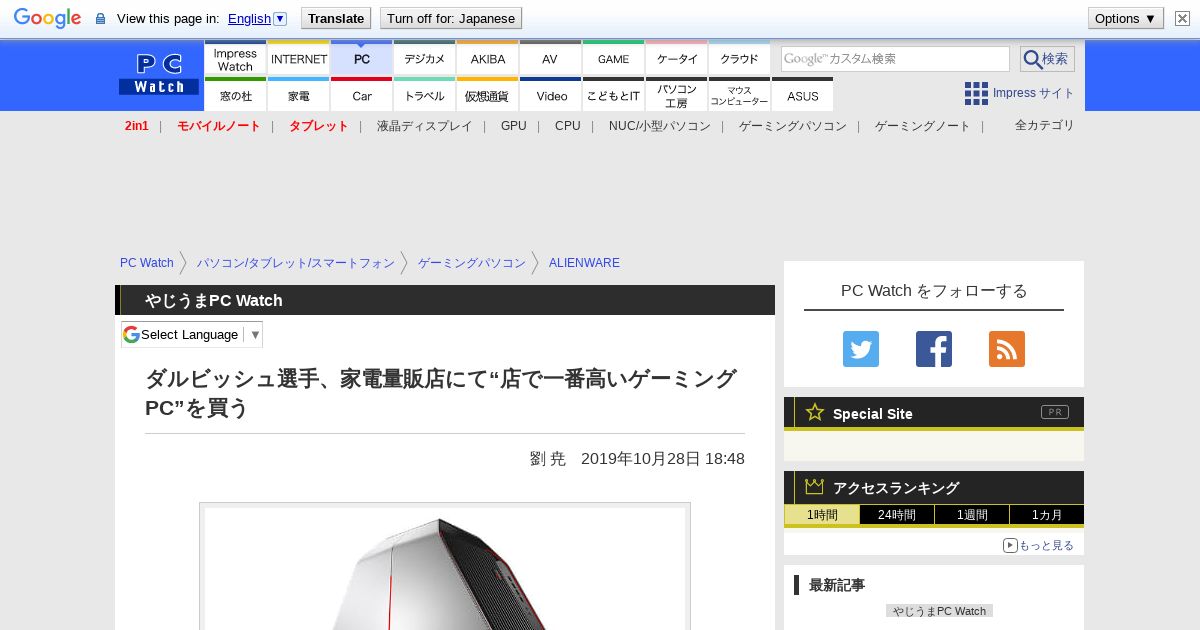Click the Special Site star icon

[x=815, y=412]
